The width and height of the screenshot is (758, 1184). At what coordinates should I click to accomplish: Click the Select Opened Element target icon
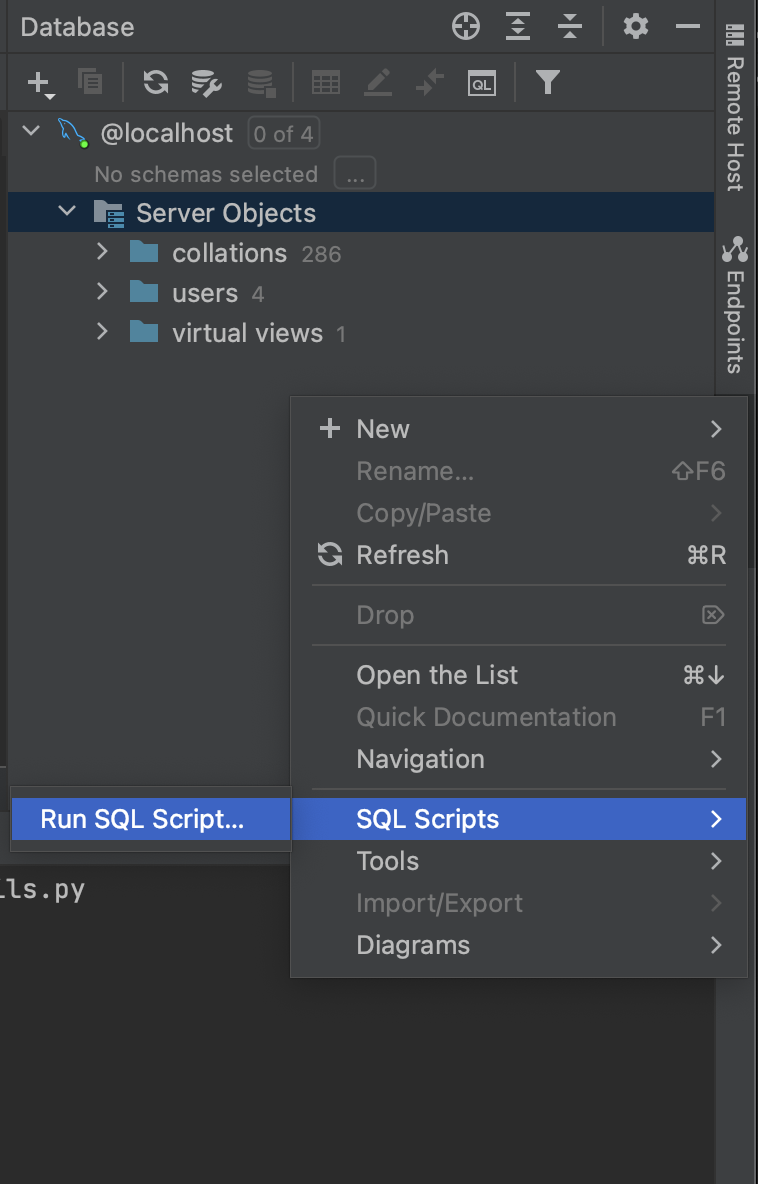pyautogui.click(x=467, y=27)
